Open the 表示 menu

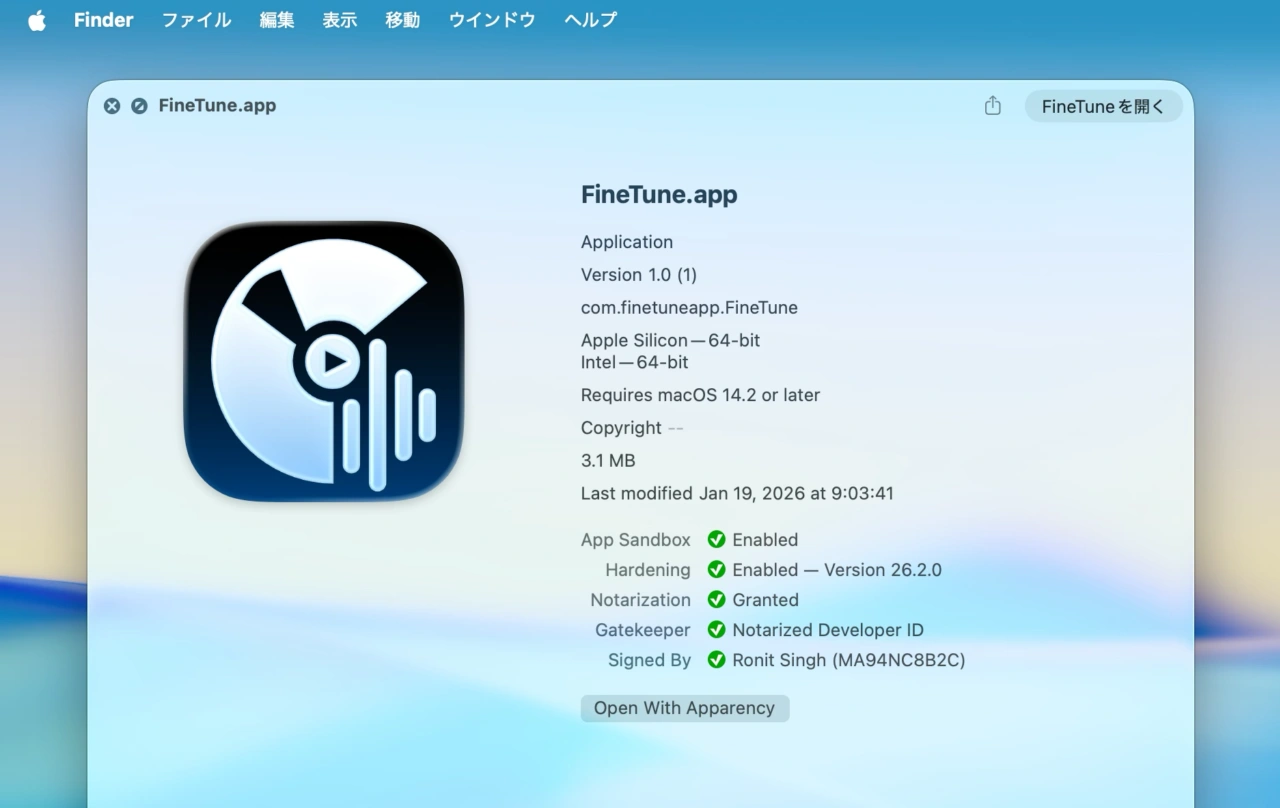click(340, 20)
